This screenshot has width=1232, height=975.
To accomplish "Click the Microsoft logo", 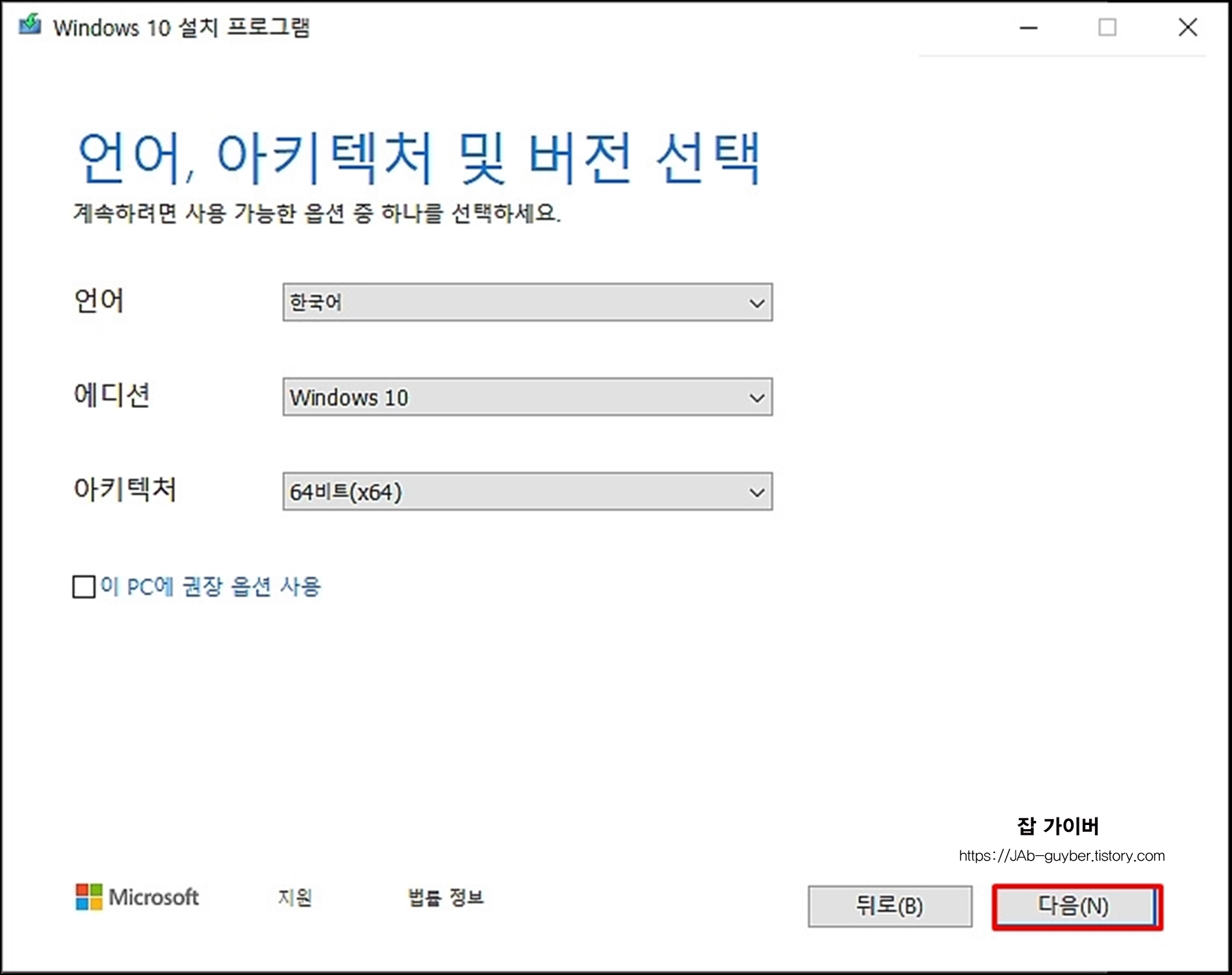I will point(137,896).
